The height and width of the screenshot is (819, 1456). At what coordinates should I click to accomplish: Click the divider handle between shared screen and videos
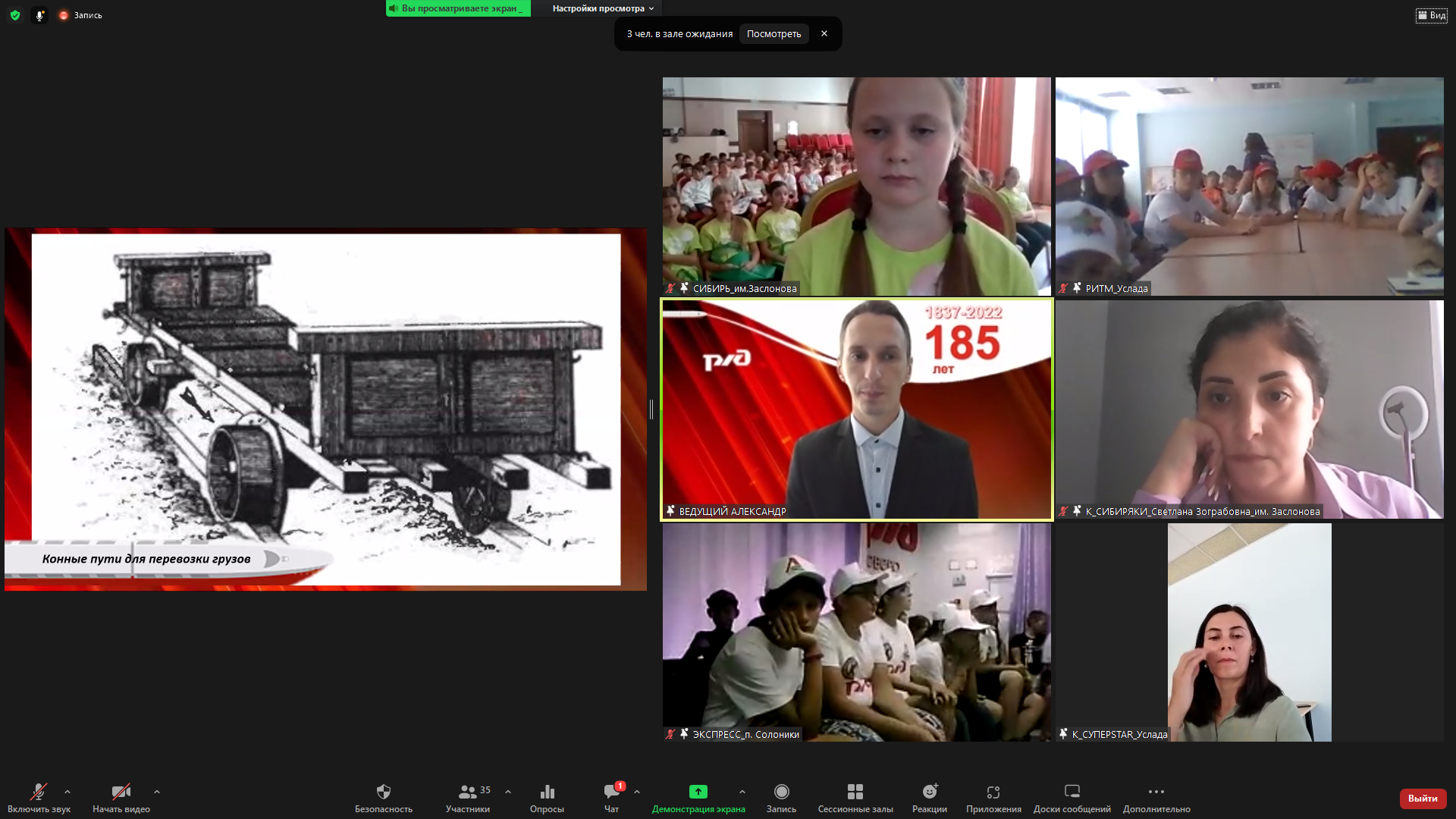651,409
